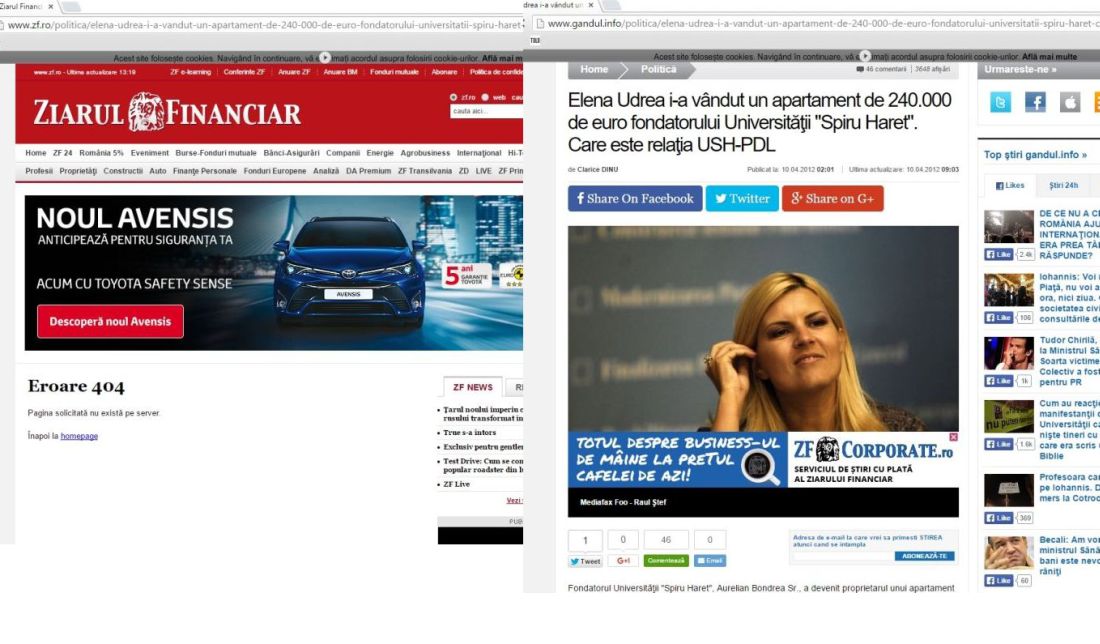
Task: Switch to the Ştiri 24h tab
Action: click(1064, 186)
